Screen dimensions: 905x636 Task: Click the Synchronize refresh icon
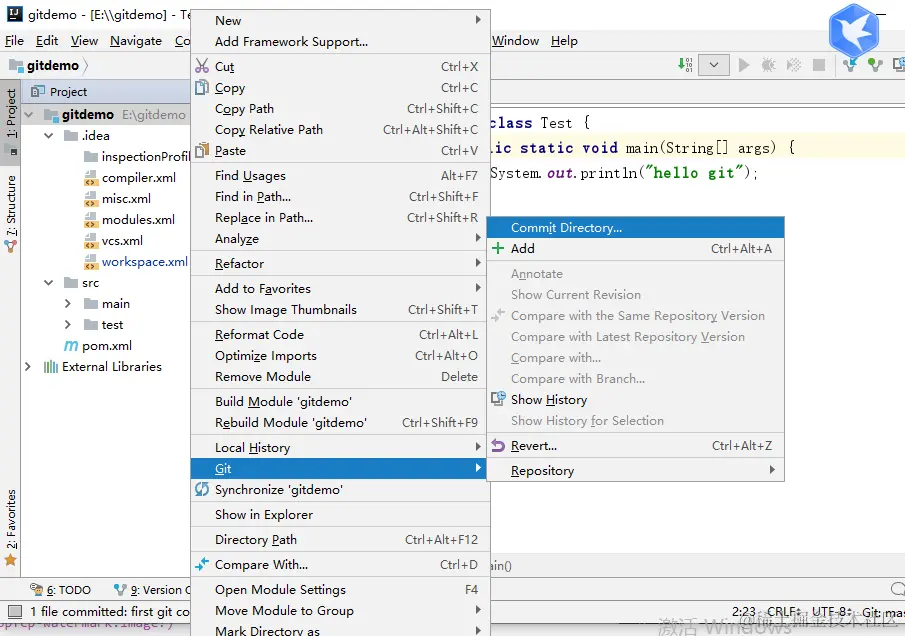pos(201,489)
